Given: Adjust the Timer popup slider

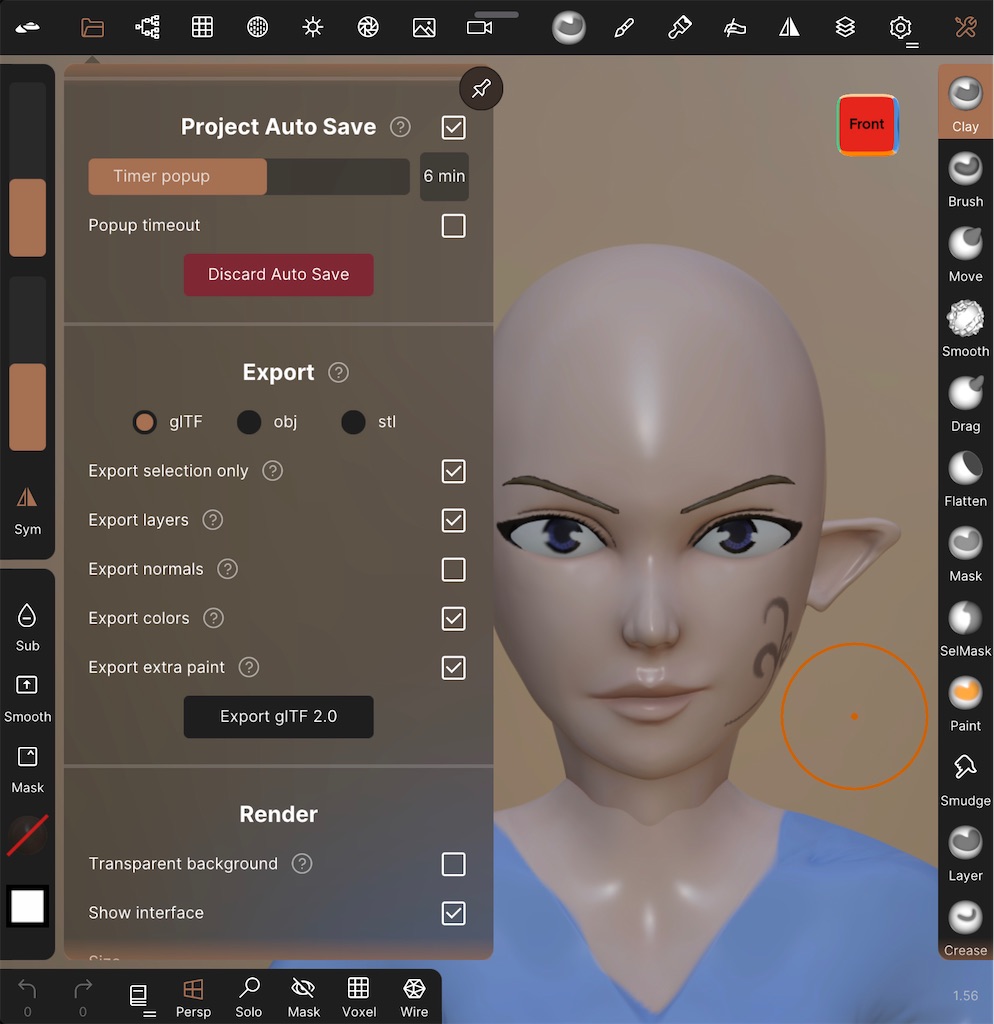Looking at the screenshot, I should pyautogui.click(x=249, y=176).
